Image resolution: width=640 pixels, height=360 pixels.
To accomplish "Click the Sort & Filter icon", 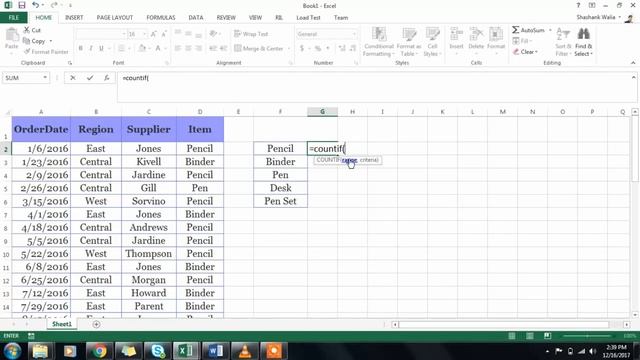I will (x=563, y=34).
